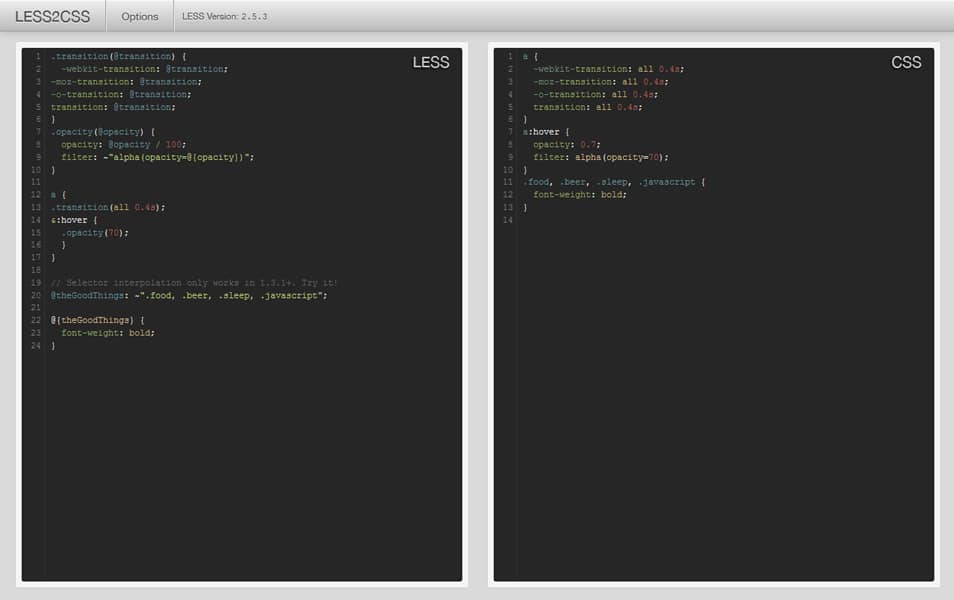The width and height of the screenshot is (954, 600).
Task: Click '-o-transition: @transition;' in LESS editor
Action: (121, 95)
